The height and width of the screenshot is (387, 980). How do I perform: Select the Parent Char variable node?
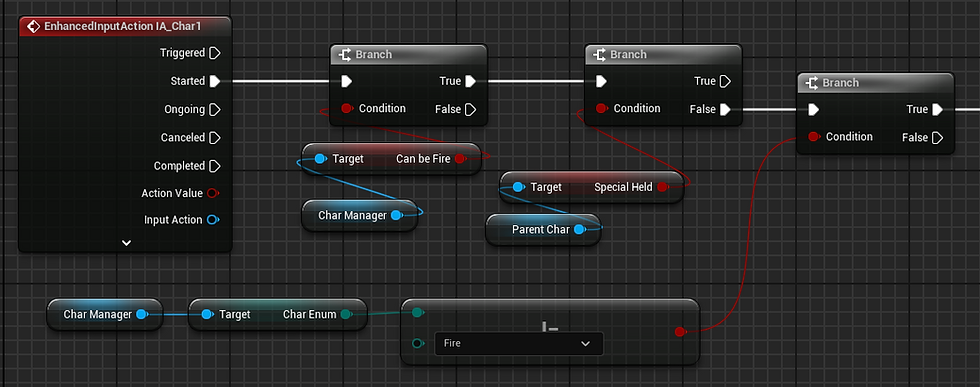543,229
